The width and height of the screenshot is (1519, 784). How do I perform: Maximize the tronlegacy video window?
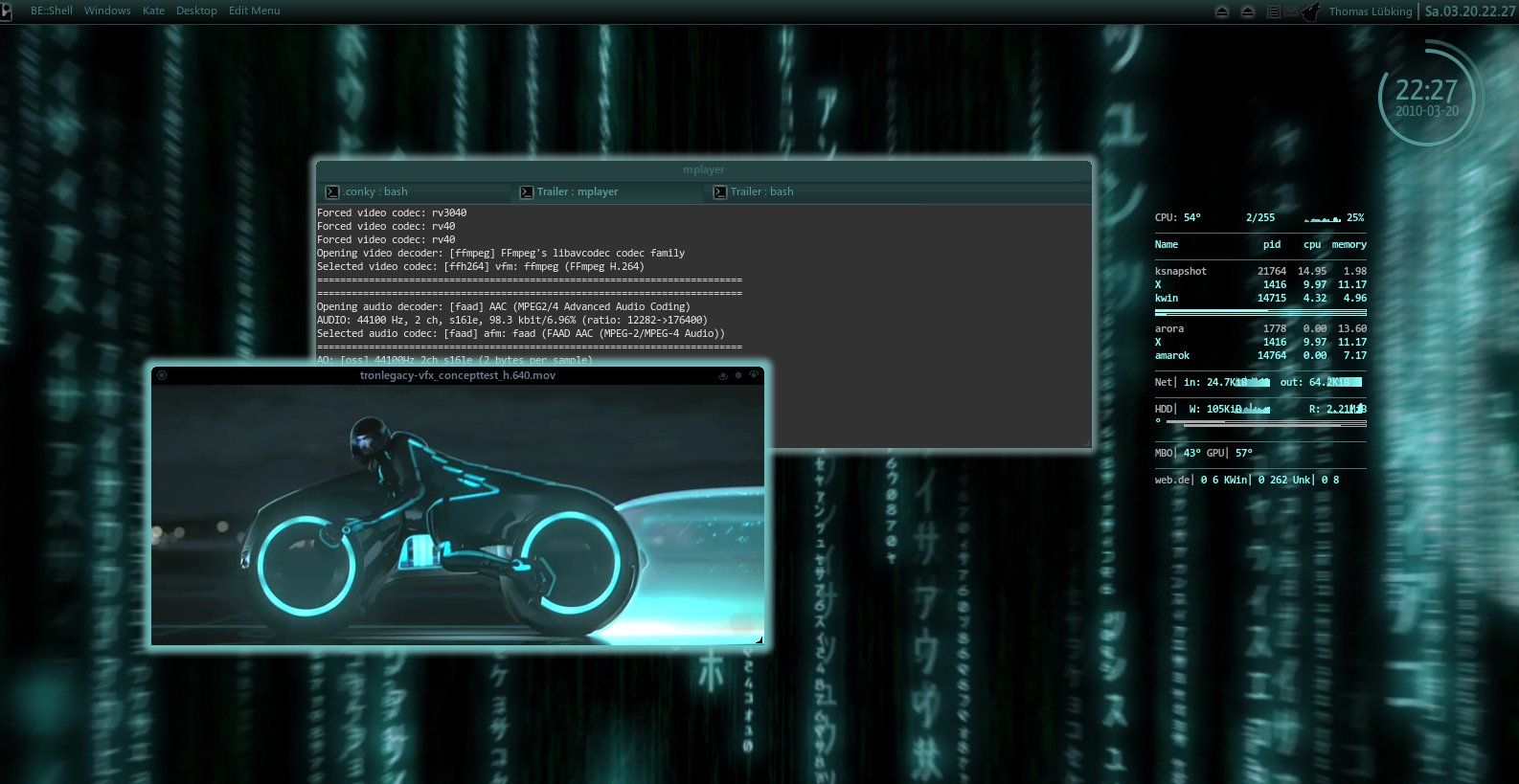pos(738,375)
